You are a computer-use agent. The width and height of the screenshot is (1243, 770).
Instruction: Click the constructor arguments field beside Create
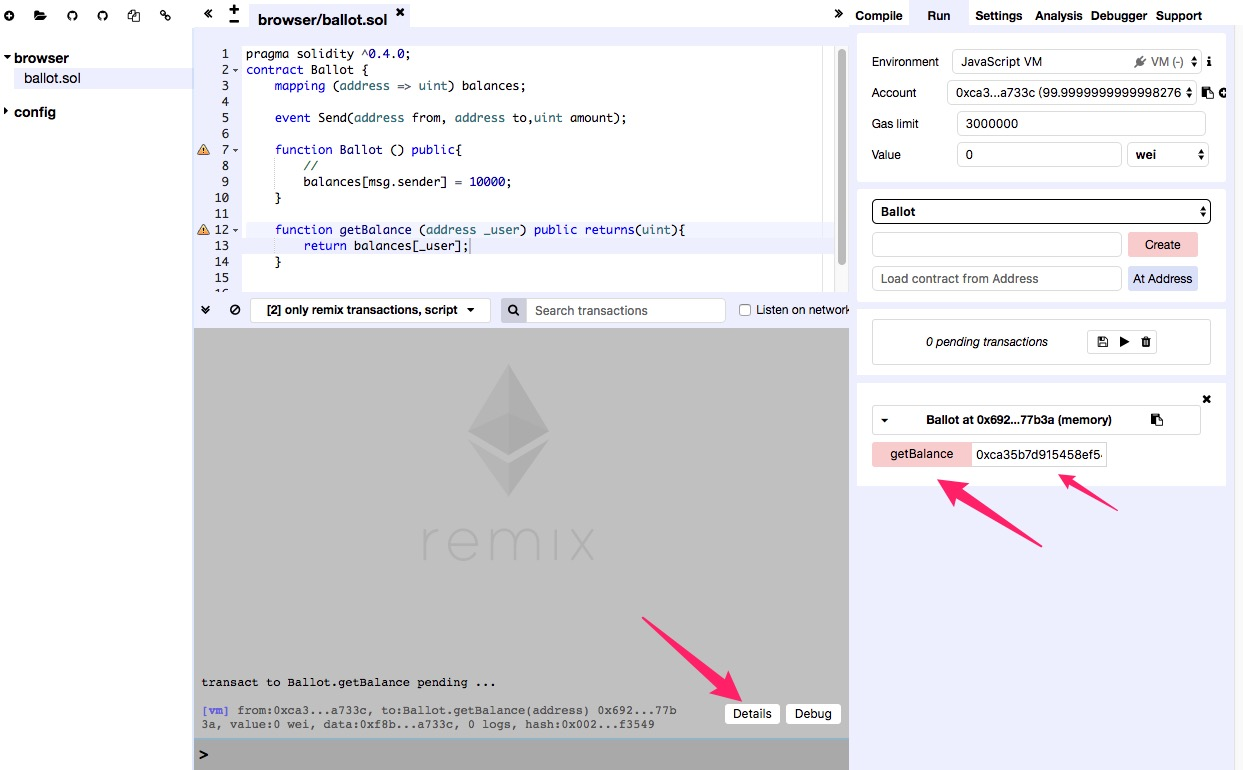pyautogui.click(x=997, y=245)
